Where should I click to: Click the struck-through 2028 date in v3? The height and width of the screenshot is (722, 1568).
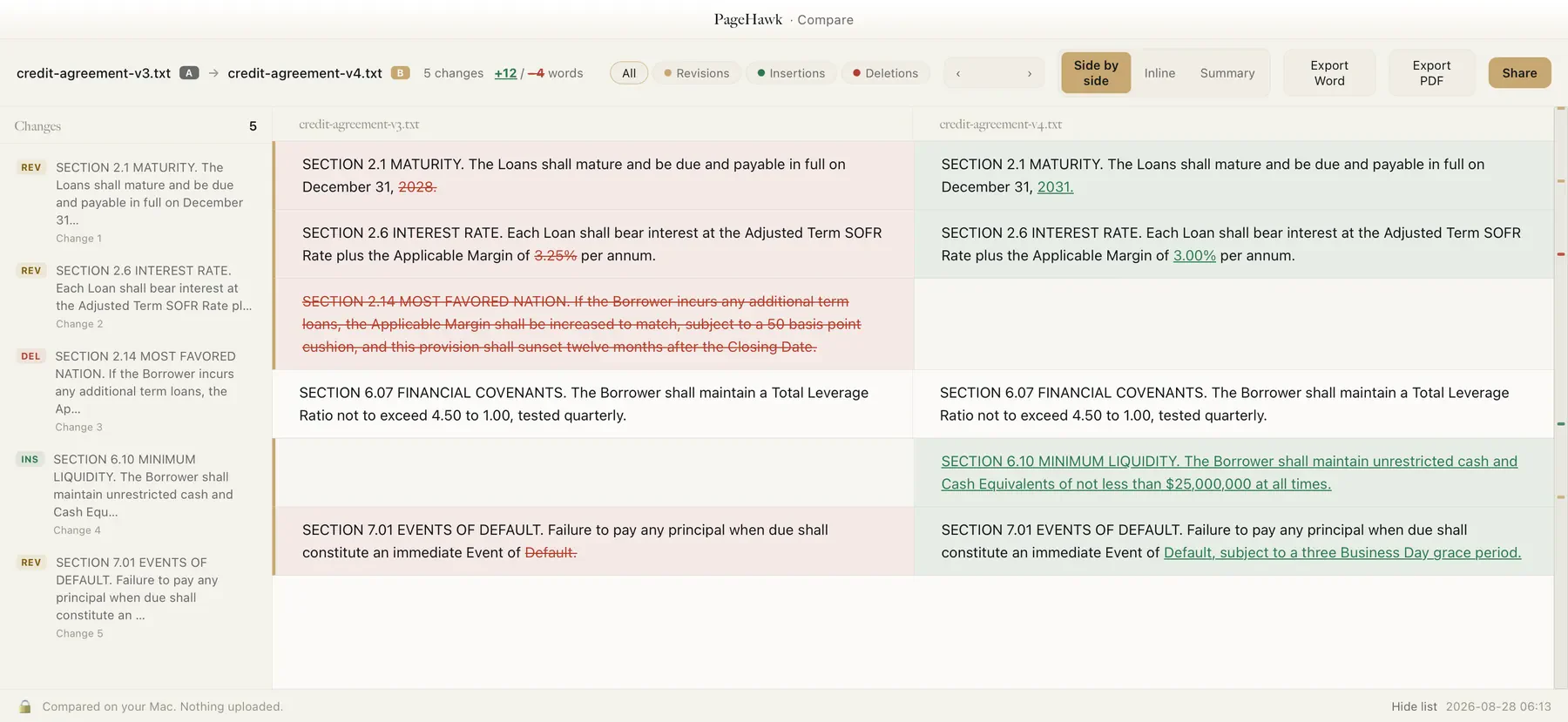(417, 186)
